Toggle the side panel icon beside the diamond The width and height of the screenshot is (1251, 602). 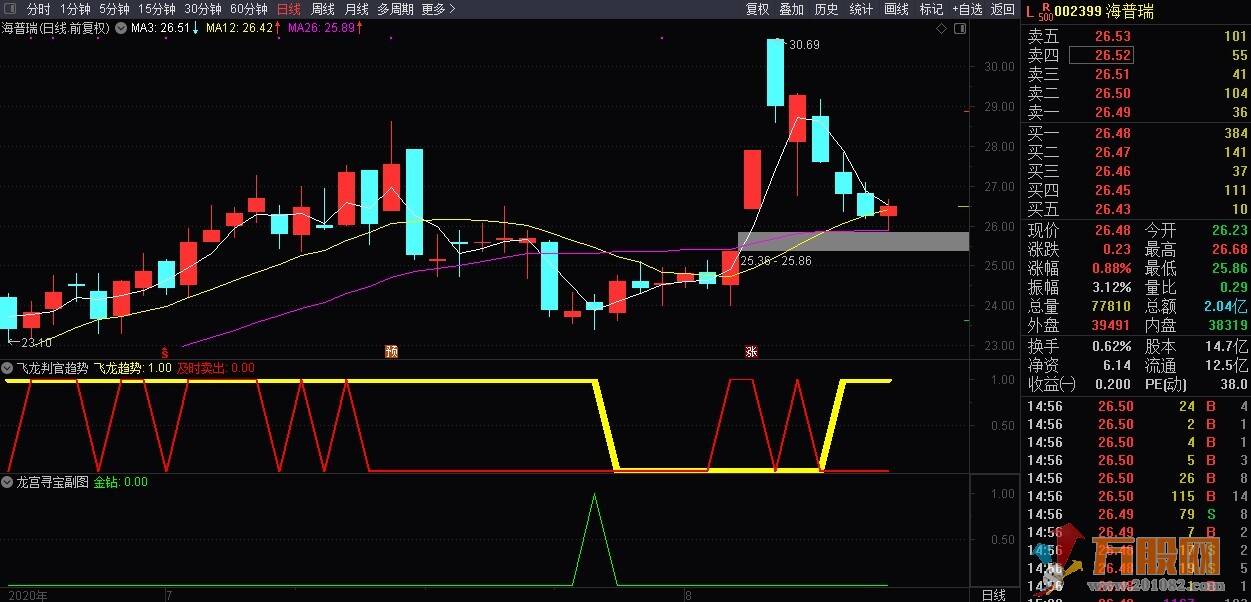click(958, 29)
